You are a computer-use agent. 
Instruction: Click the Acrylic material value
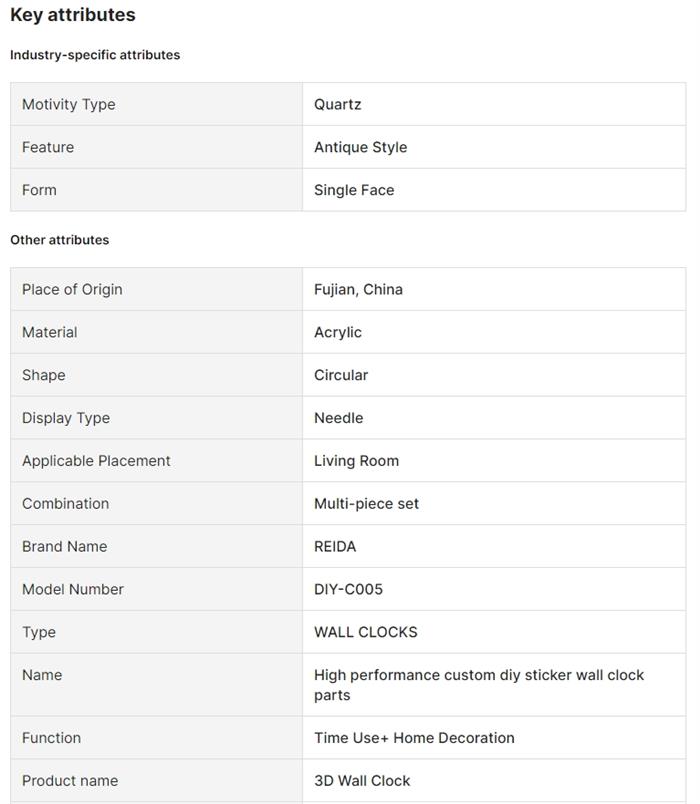click(338, 332)
